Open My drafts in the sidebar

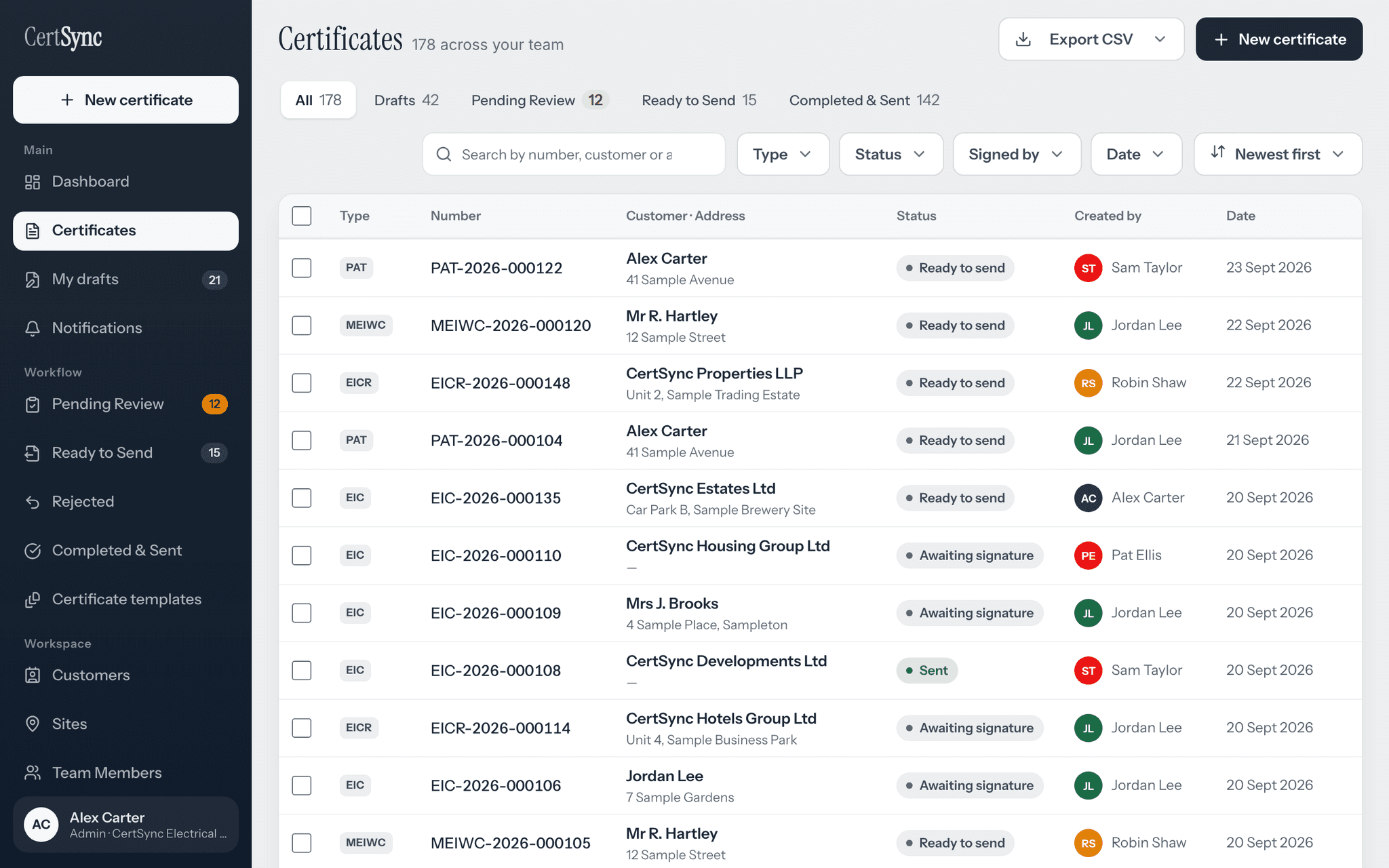[x=125, y=279]
